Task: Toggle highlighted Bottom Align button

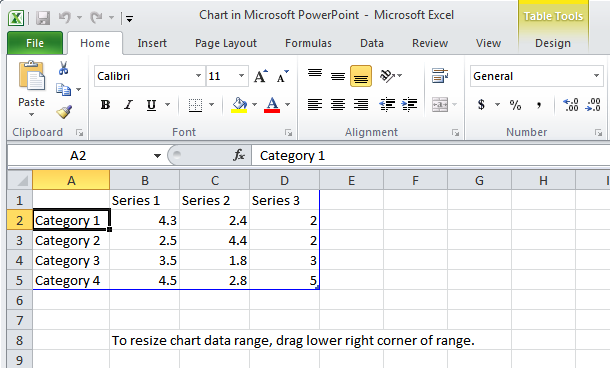Action: pyautogui.click(x=361, y=76)
